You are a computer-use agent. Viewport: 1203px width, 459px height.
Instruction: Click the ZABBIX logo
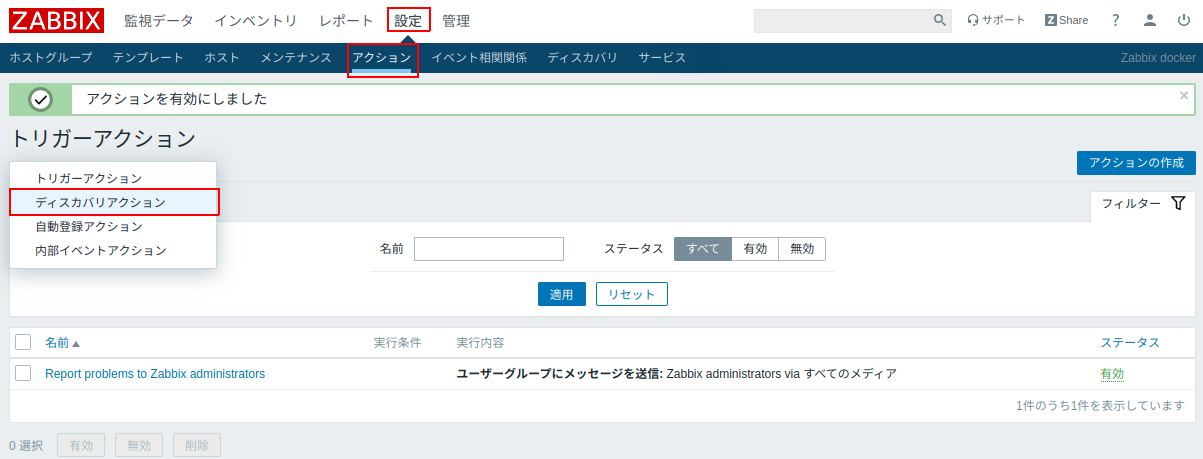pyautogui.click(x=56, y=20)
